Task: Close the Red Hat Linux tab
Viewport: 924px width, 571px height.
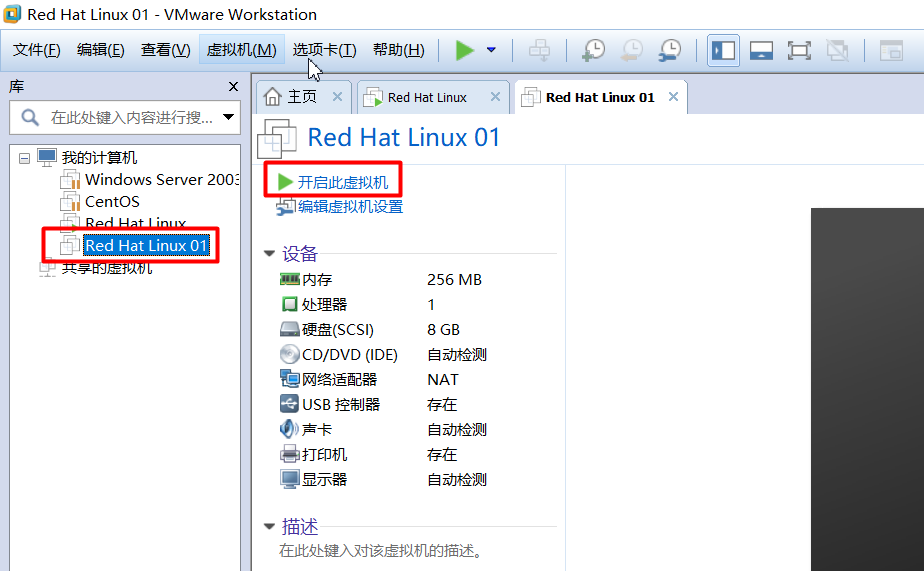Action: [496, 97]
